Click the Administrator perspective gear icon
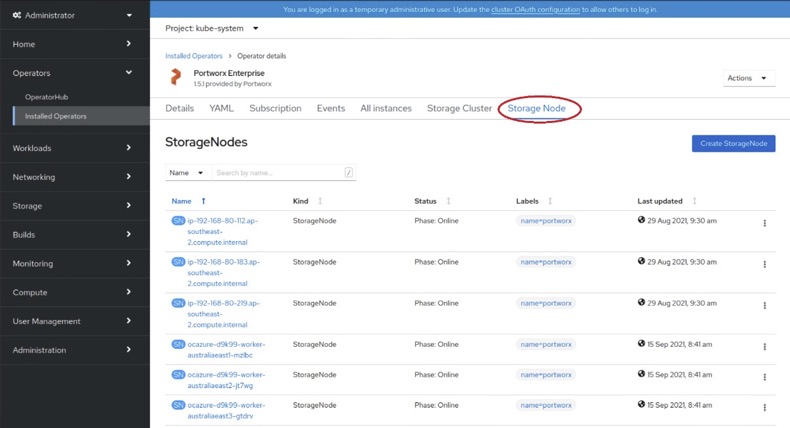The width and height of the screenshot is (790, 428). tap(17, 15)
